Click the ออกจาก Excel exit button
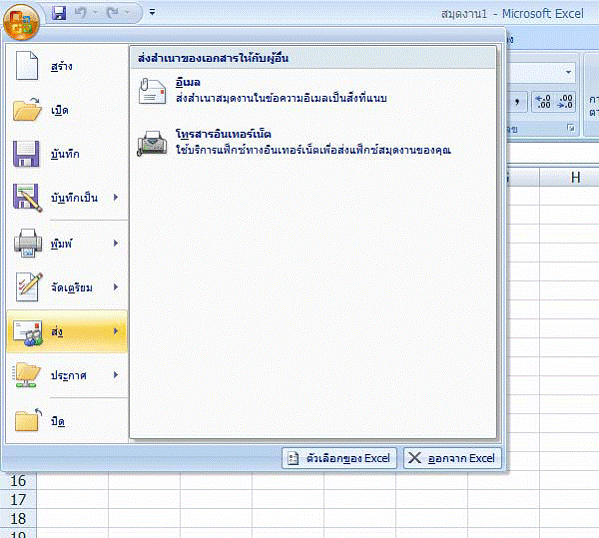 click(452, 458)
